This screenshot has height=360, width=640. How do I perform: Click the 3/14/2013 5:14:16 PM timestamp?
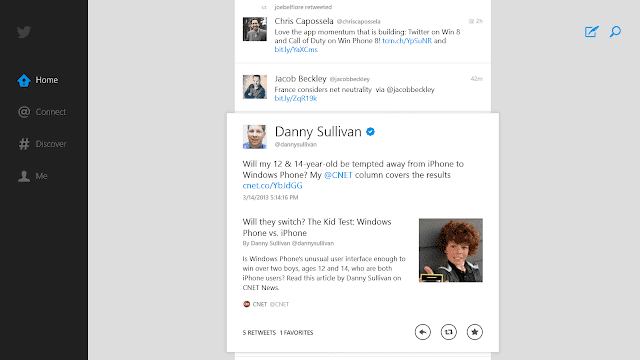pyautogui.click(x=270, y=198)
